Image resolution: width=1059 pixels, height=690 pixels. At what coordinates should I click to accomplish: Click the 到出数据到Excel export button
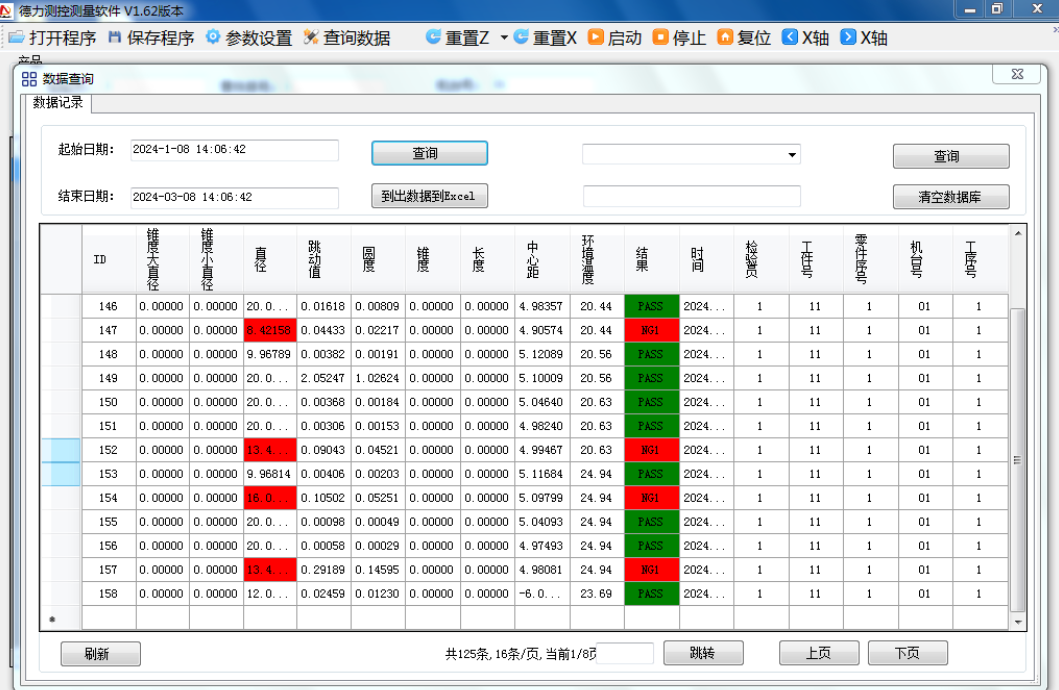[429, 196]
